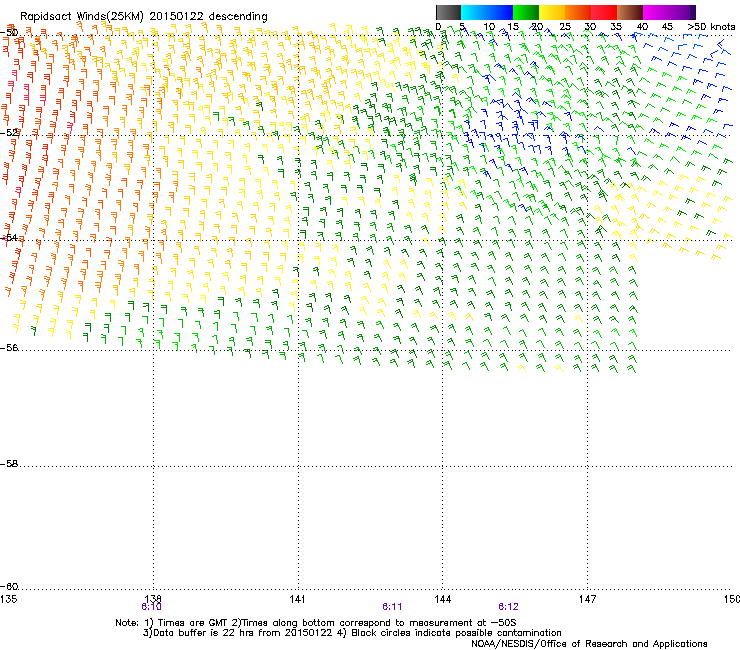Screen dimensions: 740x650
Task: Click the yellow 20-25 knots color segment
Action: 552,12
